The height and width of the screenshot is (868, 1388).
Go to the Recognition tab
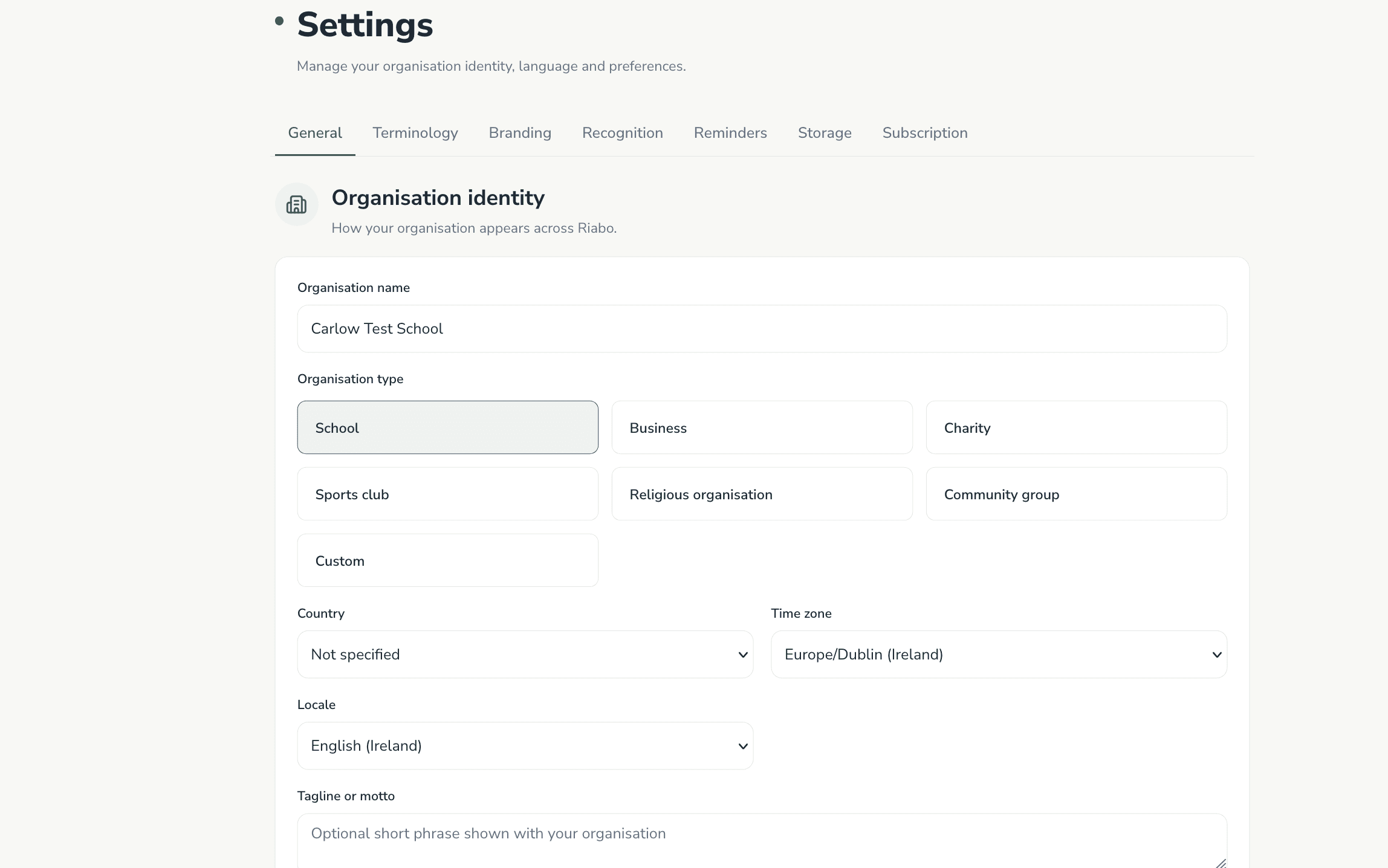(623, 133)
